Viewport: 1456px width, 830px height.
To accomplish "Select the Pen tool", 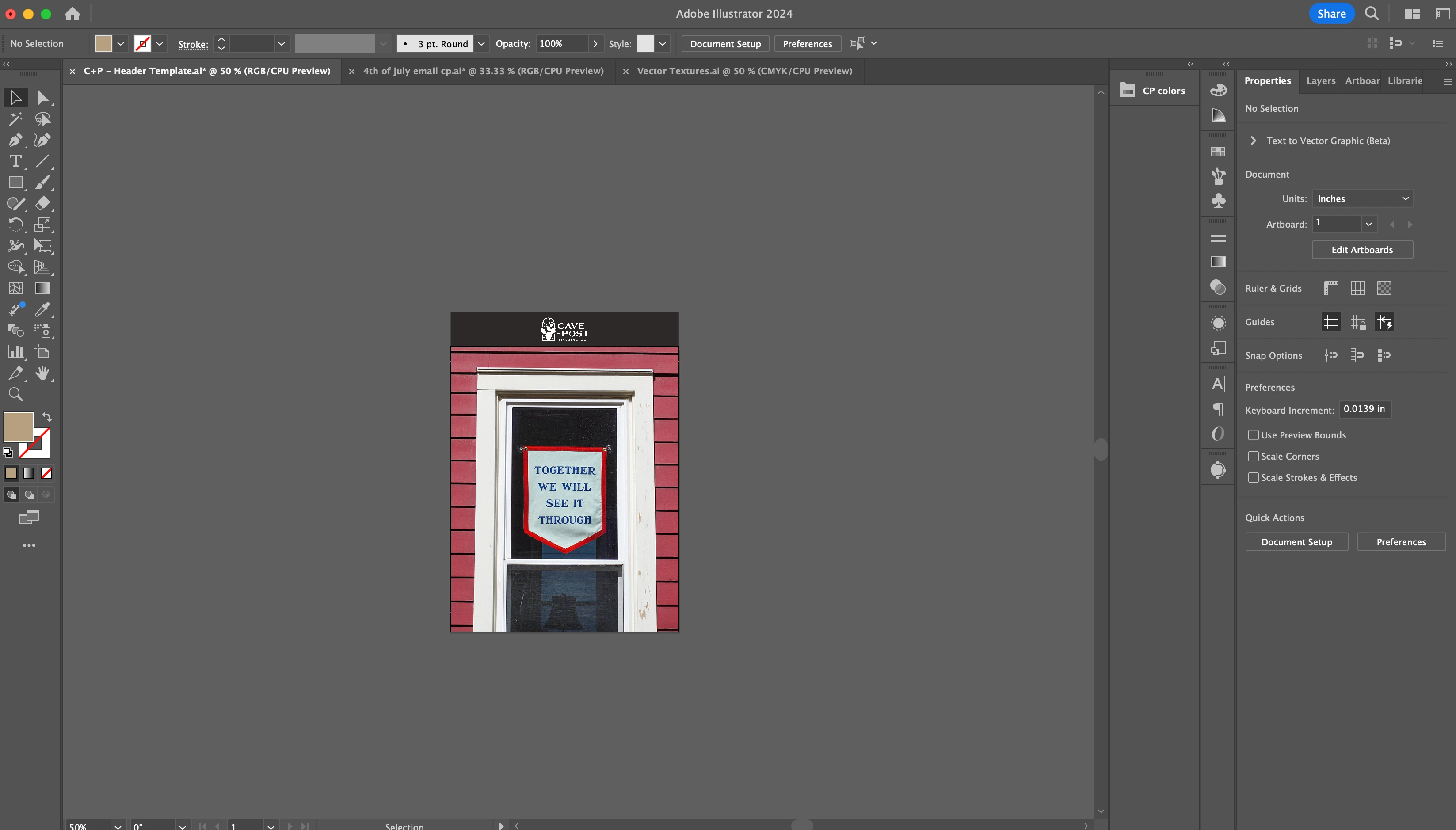I will click(15, 140).
